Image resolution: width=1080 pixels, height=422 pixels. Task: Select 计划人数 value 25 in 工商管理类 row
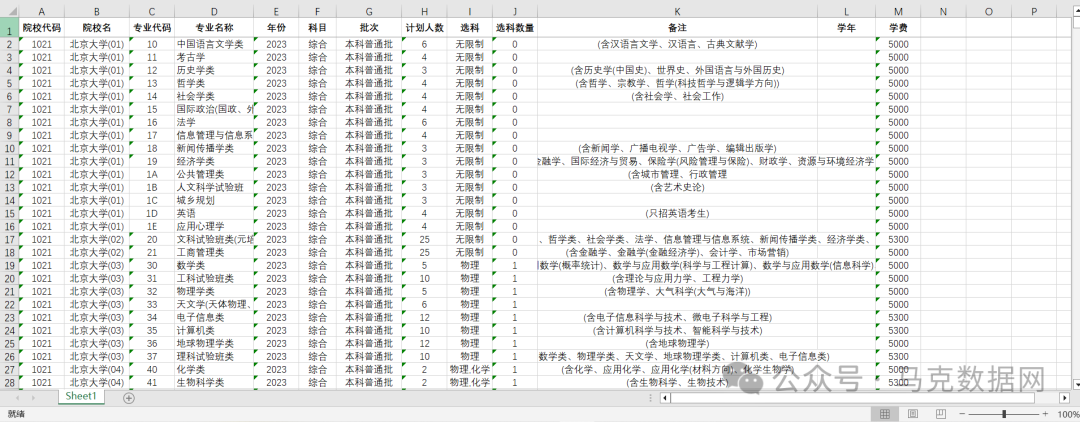(x=424, y=252)
